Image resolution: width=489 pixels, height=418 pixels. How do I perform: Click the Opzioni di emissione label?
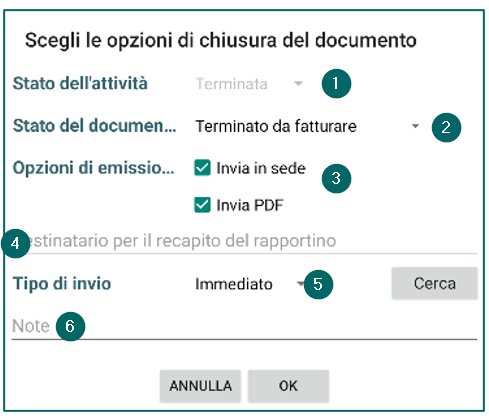93,168
